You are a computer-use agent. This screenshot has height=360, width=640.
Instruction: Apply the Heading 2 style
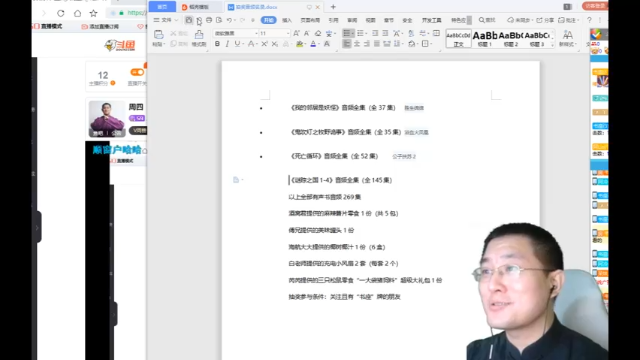pos(511,38)
